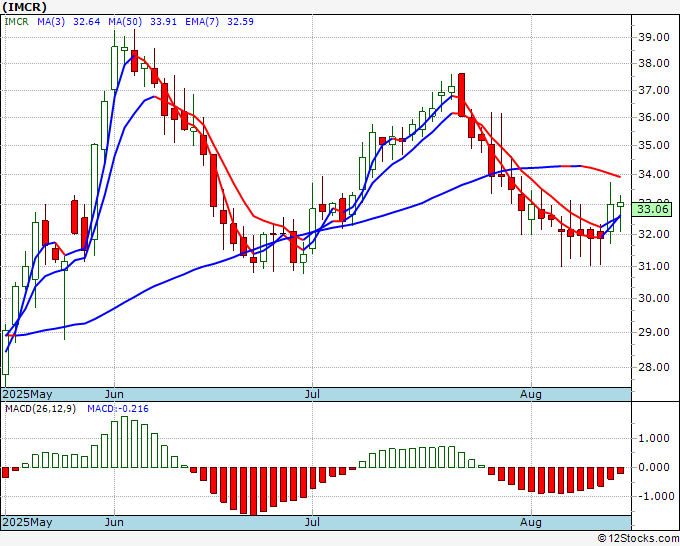
Task: Select the EMA(7) legend label
Action: 202,22
